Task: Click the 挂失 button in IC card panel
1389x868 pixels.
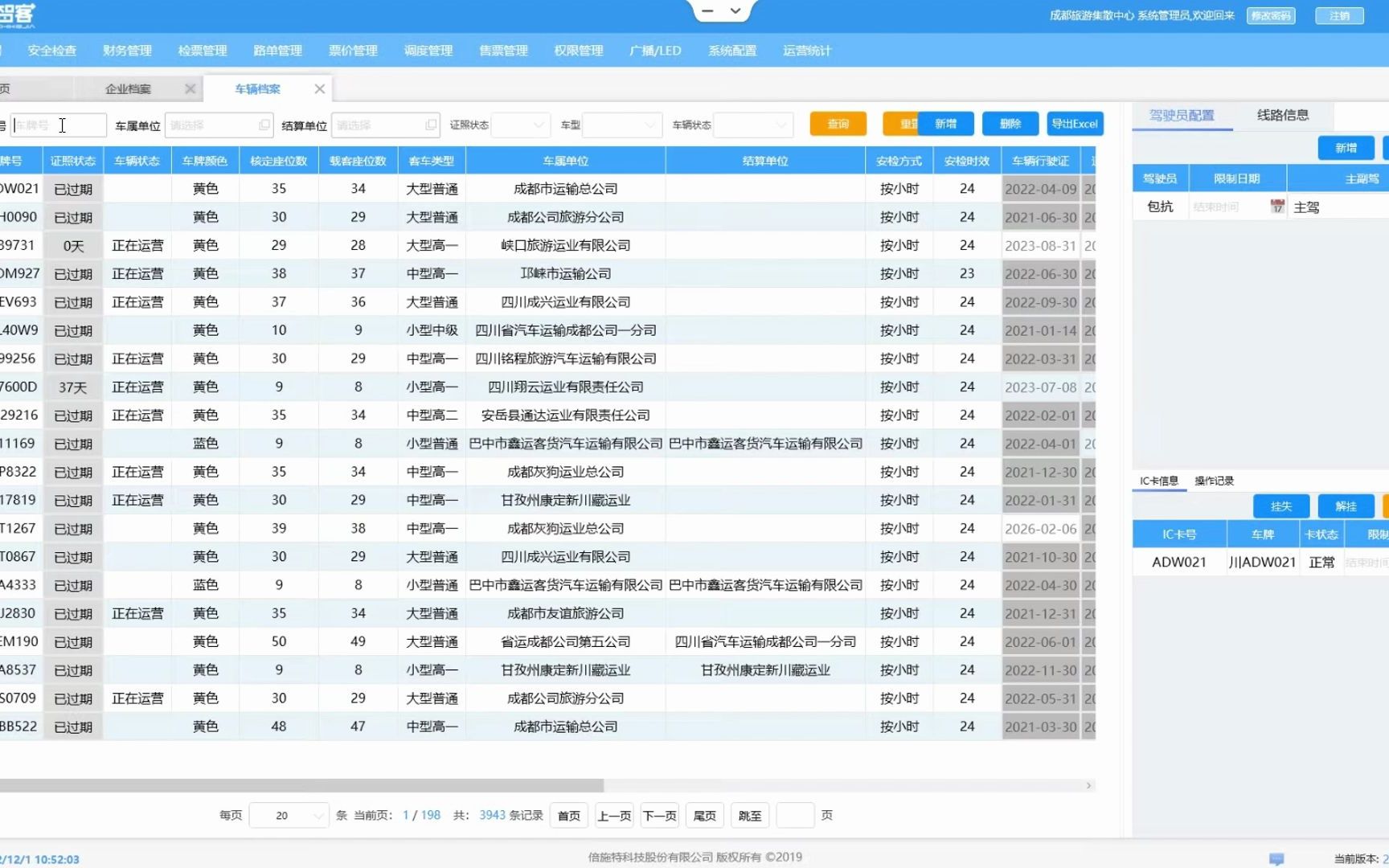Action: pyautogui.click(x=1280, y=506)
